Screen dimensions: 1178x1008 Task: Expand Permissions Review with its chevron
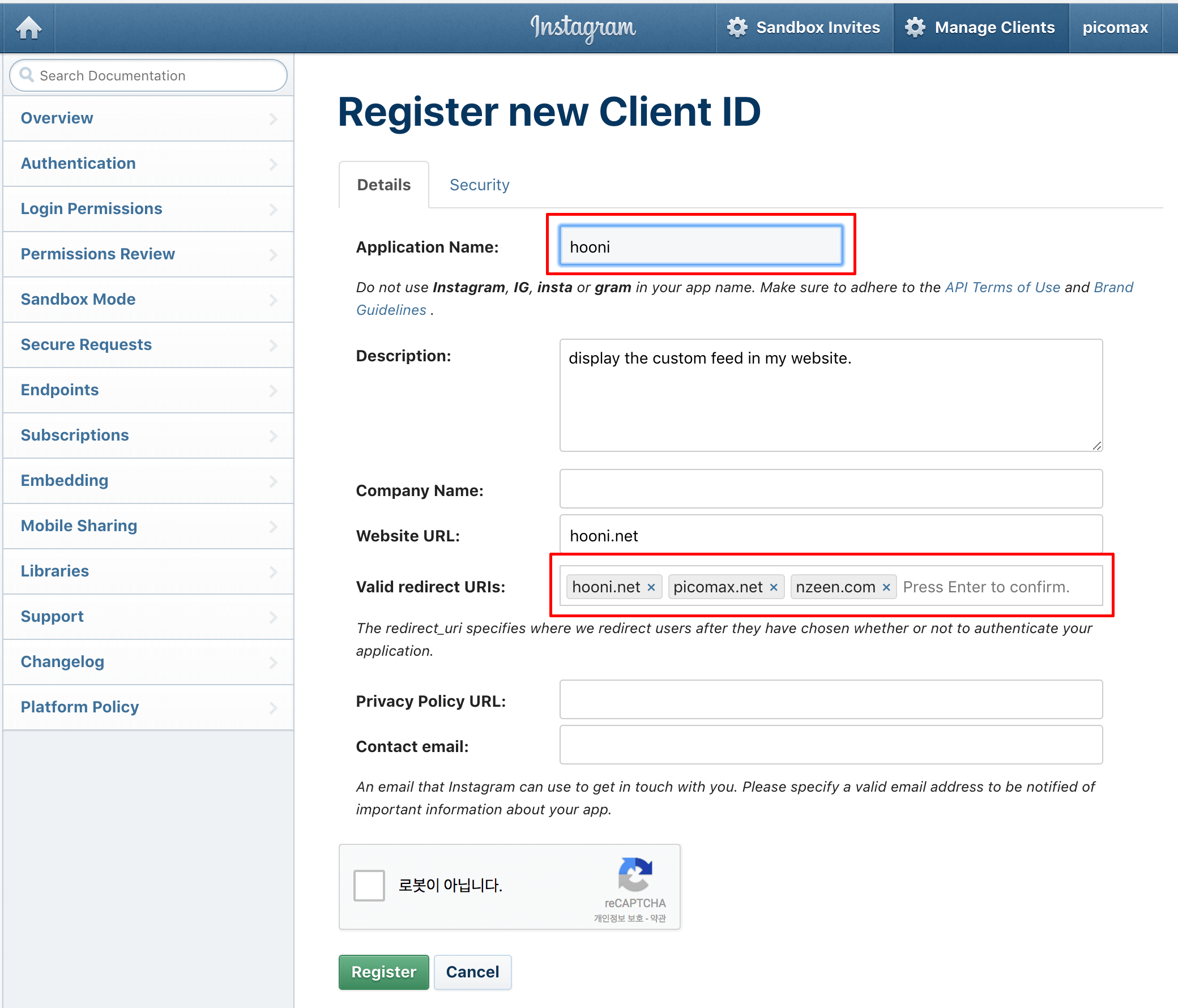[273, 254]
